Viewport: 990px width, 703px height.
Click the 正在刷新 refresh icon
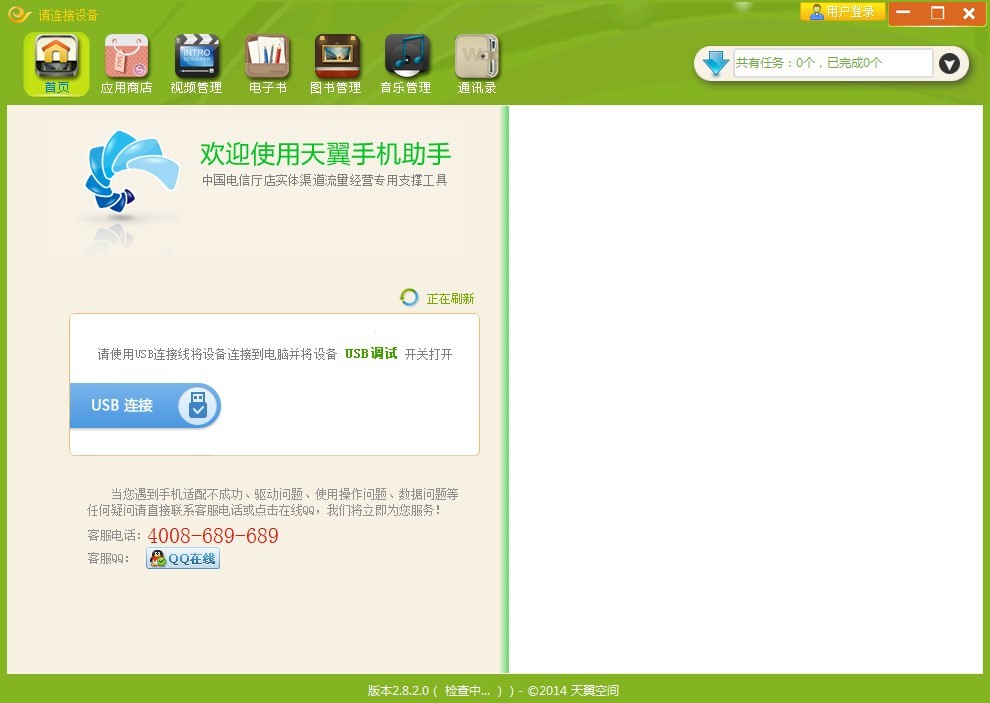pyautogui.click(x=409, y=297)
